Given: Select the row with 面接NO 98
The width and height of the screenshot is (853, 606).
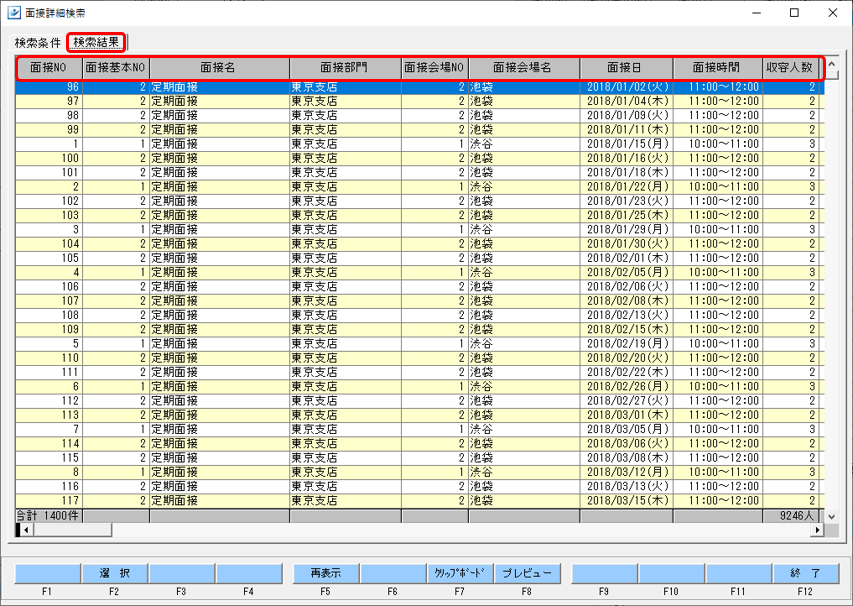Looking at the screenshot, I should [x=419, y=115].
